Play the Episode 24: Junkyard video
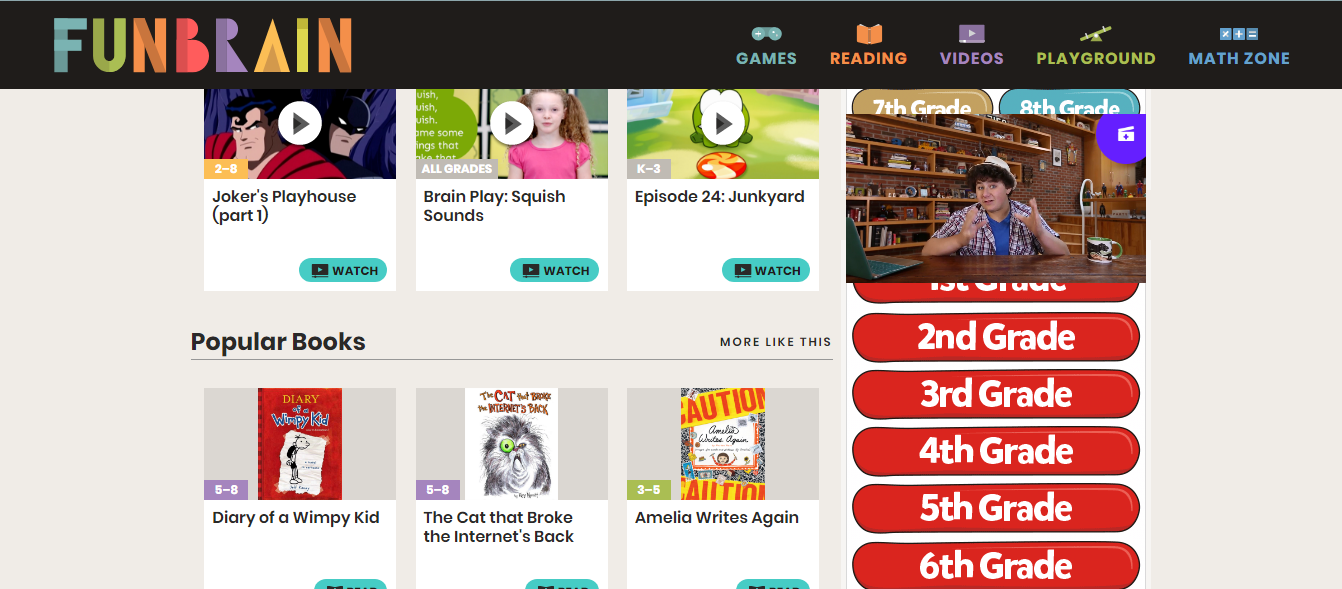 pos(723,123)
